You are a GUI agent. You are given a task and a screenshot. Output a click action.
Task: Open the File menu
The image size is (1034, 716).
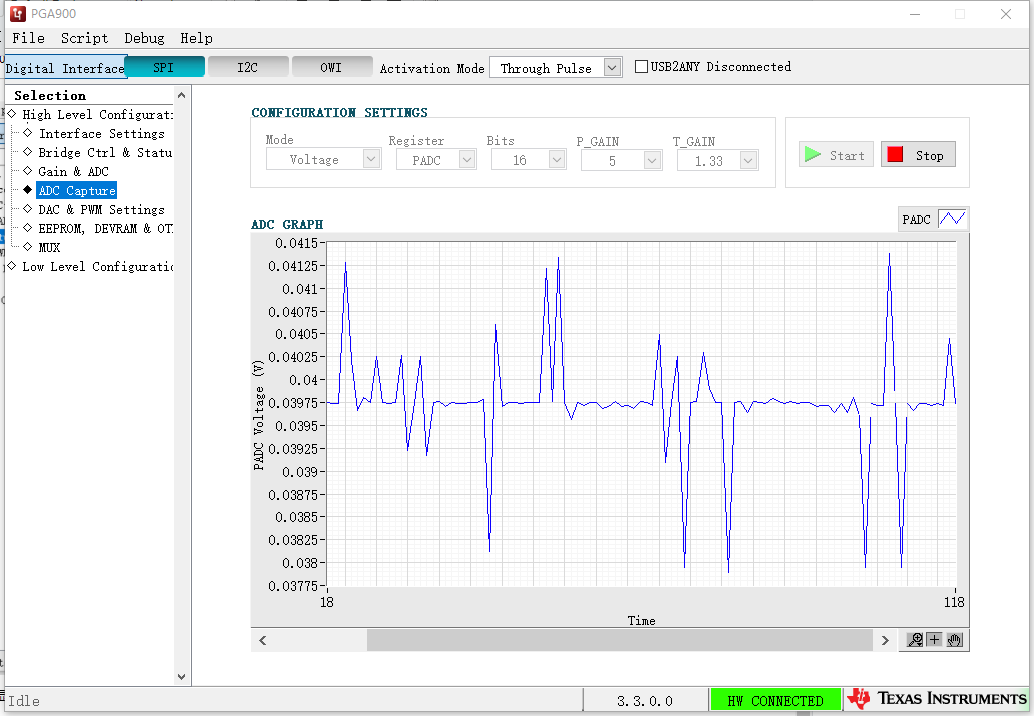28,38
